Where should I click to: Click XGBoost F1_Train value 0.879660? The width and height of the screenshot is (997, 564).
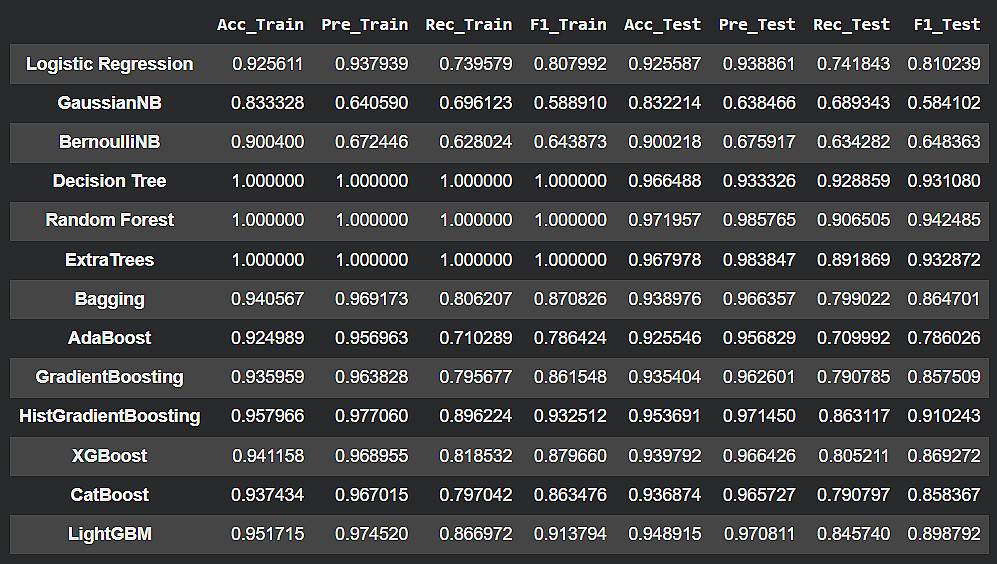(x=570, y=456)
